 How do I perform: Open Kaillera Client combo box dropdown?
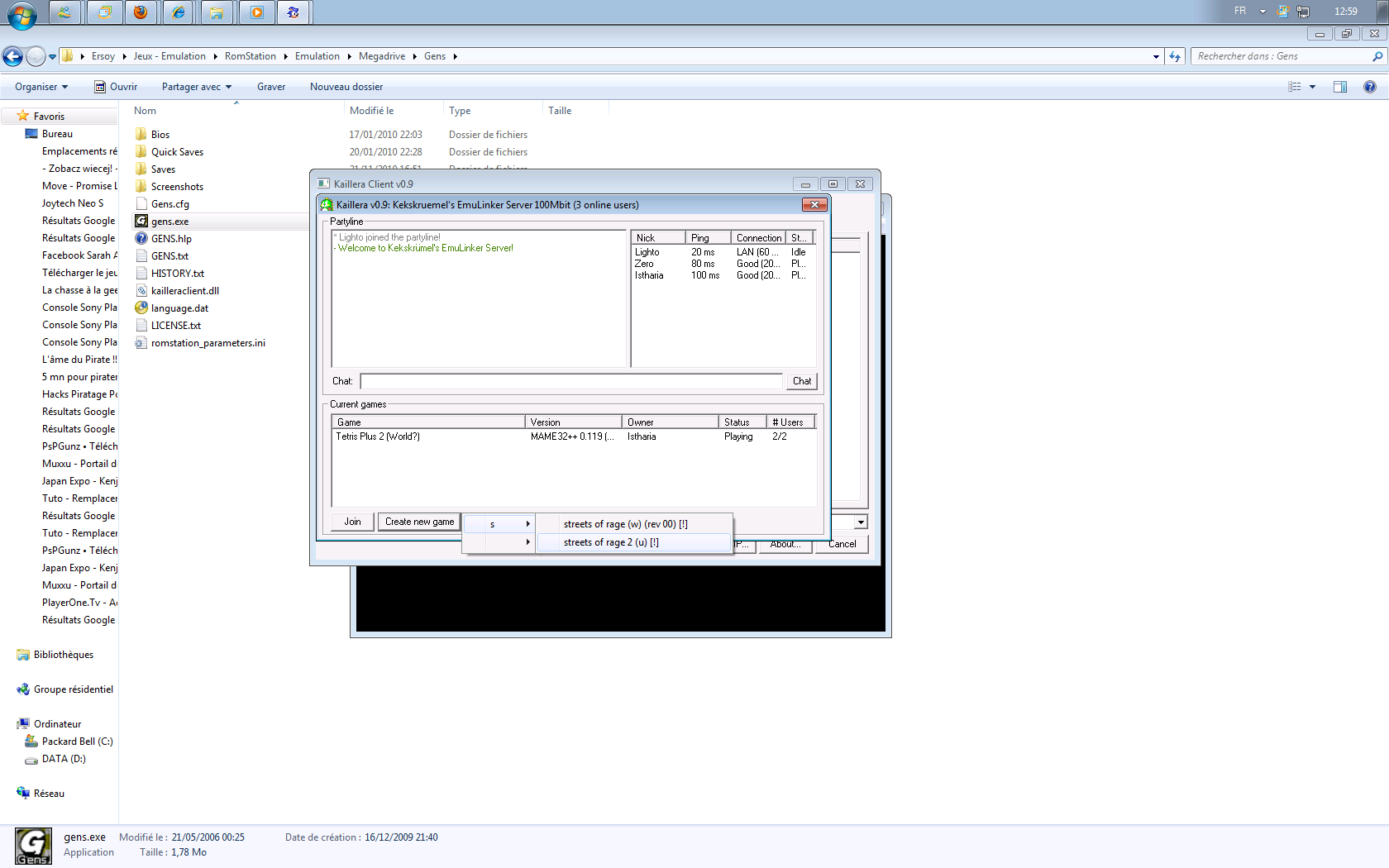coord(861,522)
